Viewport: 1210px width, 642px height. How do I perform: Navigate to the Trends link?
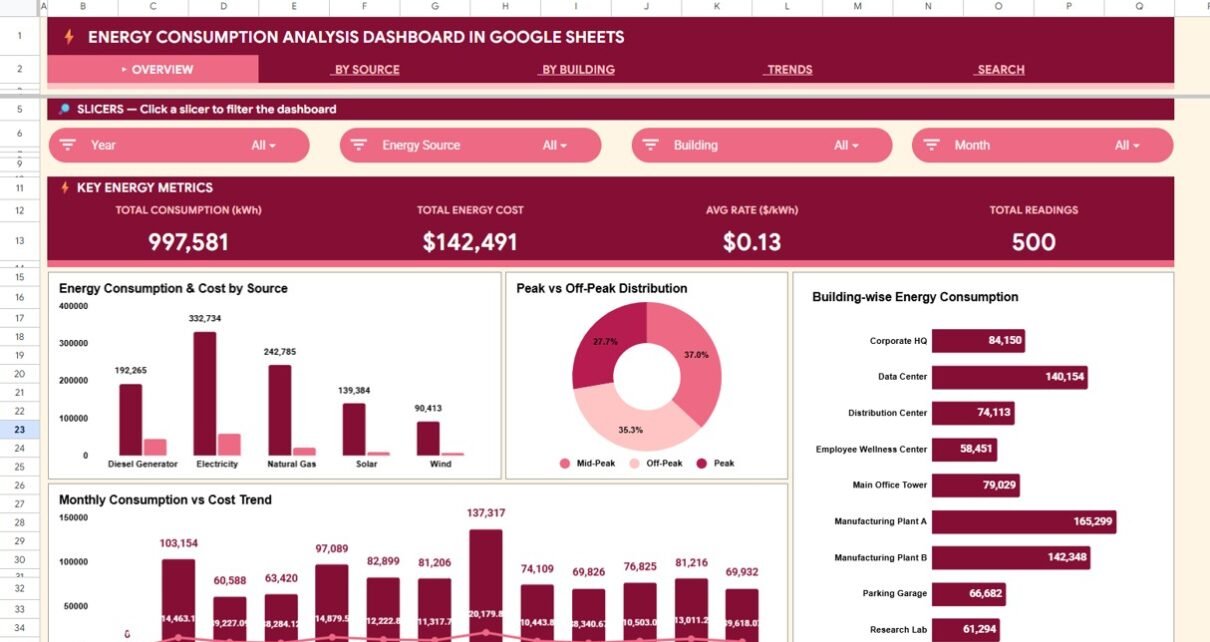tap(789, 70)
